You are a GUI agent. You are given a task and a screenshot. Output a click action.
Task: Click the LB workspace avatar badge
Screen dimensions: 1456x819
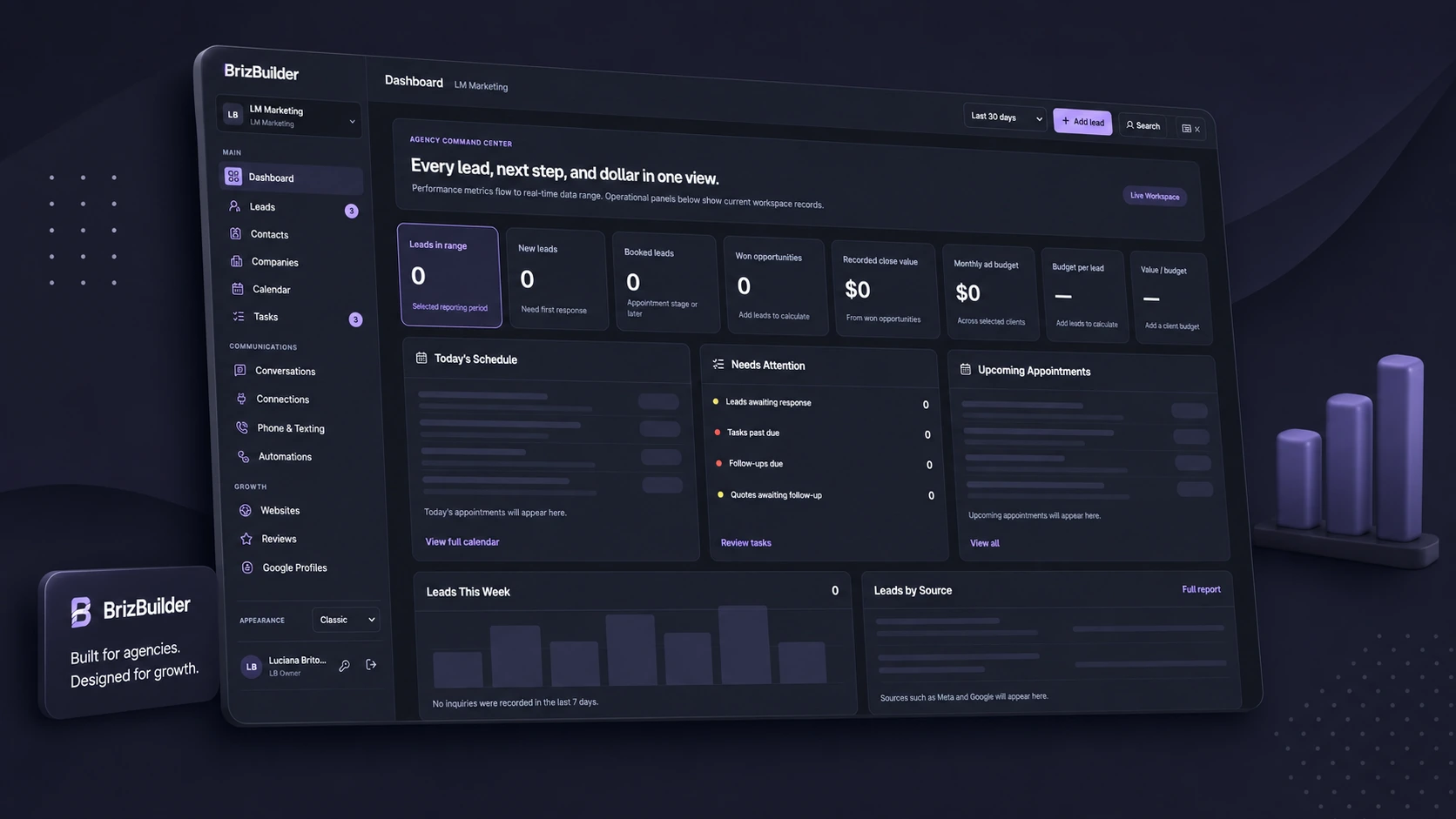click(x=233, y=114)
